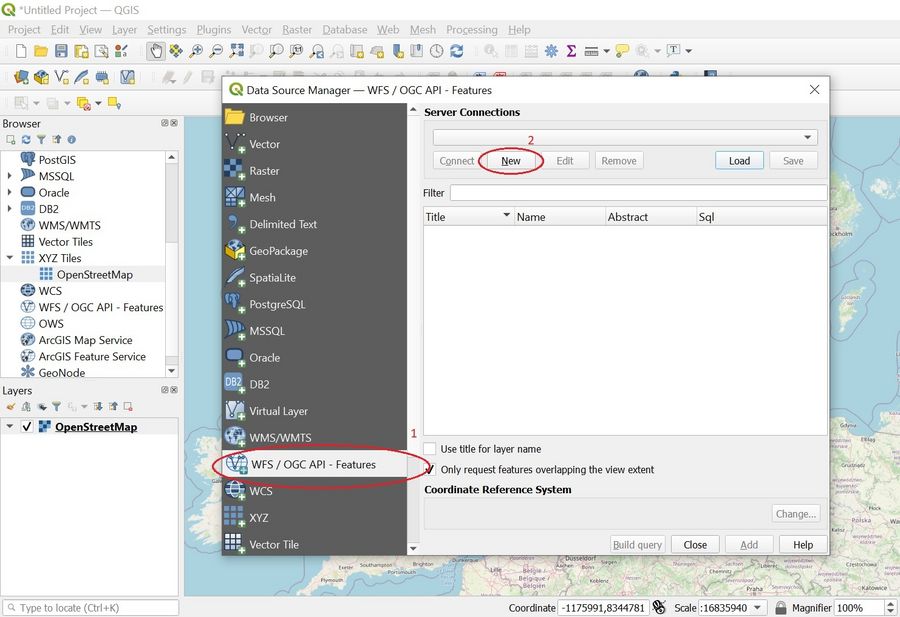The width and height of the screenshot is (900, 617).
Task: Uncheck Only request features overlapping view extent
Action: 430,469
